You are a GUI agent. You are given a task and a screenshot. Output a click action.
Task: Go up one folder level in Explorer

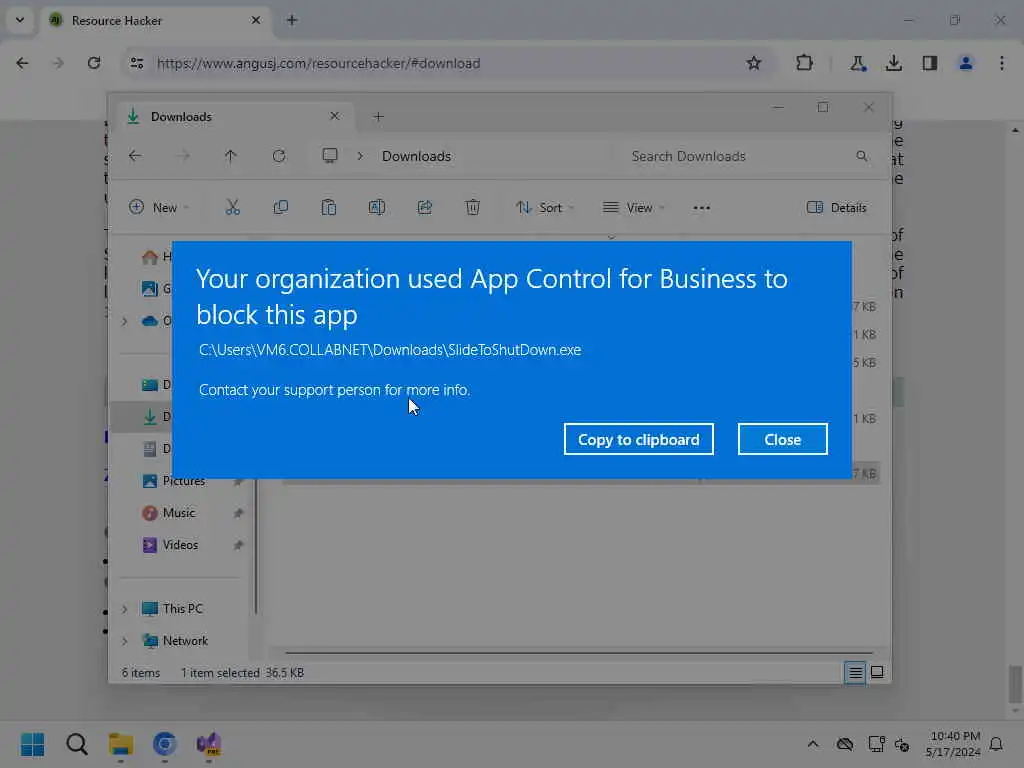click(231, 156)
